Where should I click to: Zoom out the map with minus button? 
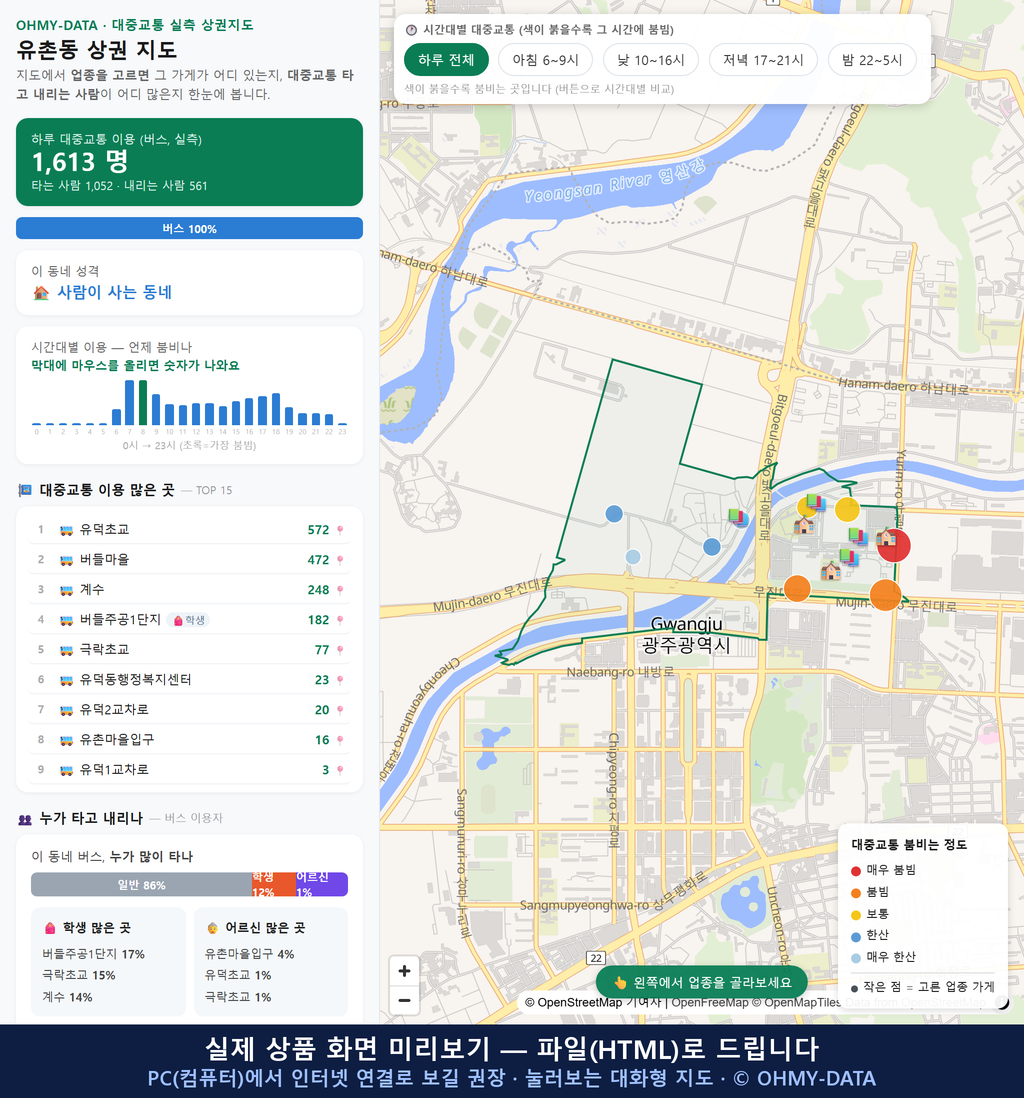point(404,1000)
